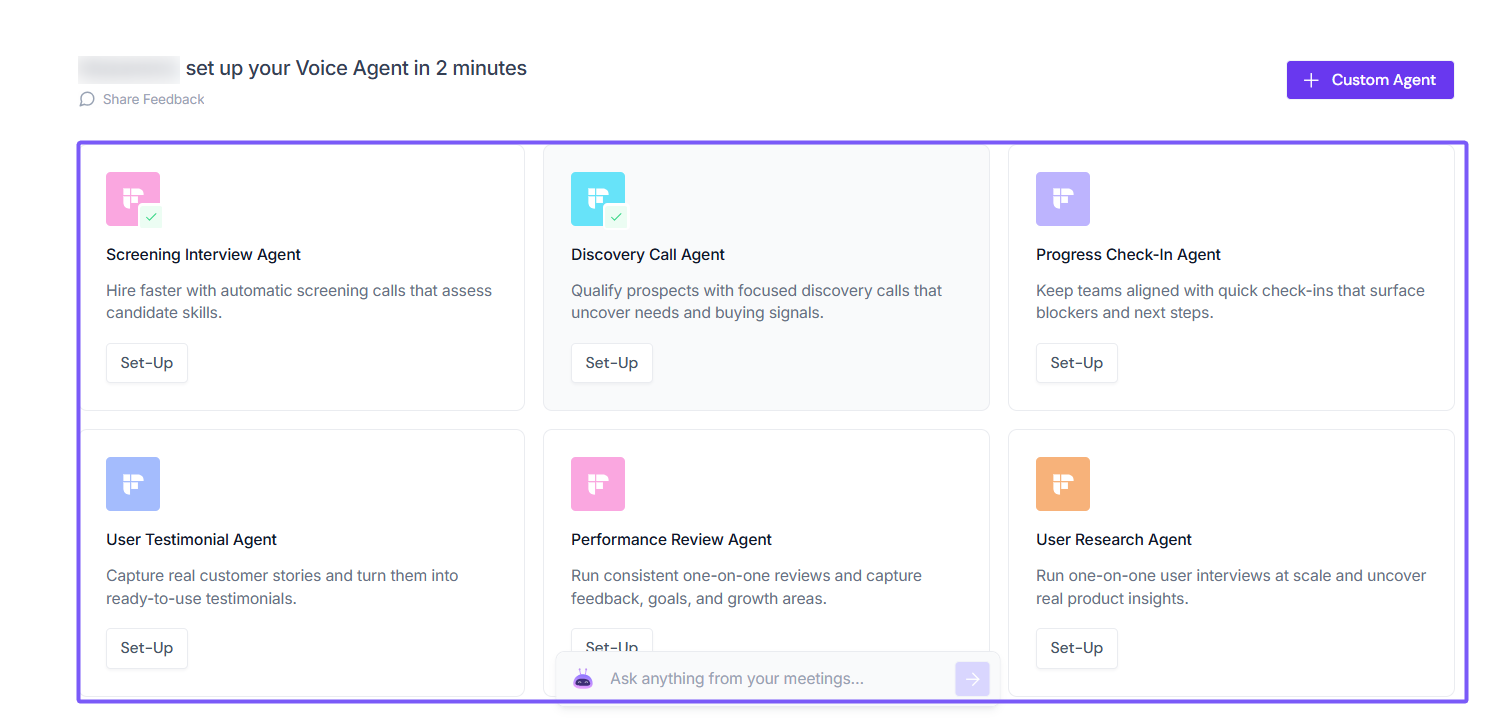Click the Custom Agent button
This screenshot has width=1497, height=723.
tap(1369, 80)
